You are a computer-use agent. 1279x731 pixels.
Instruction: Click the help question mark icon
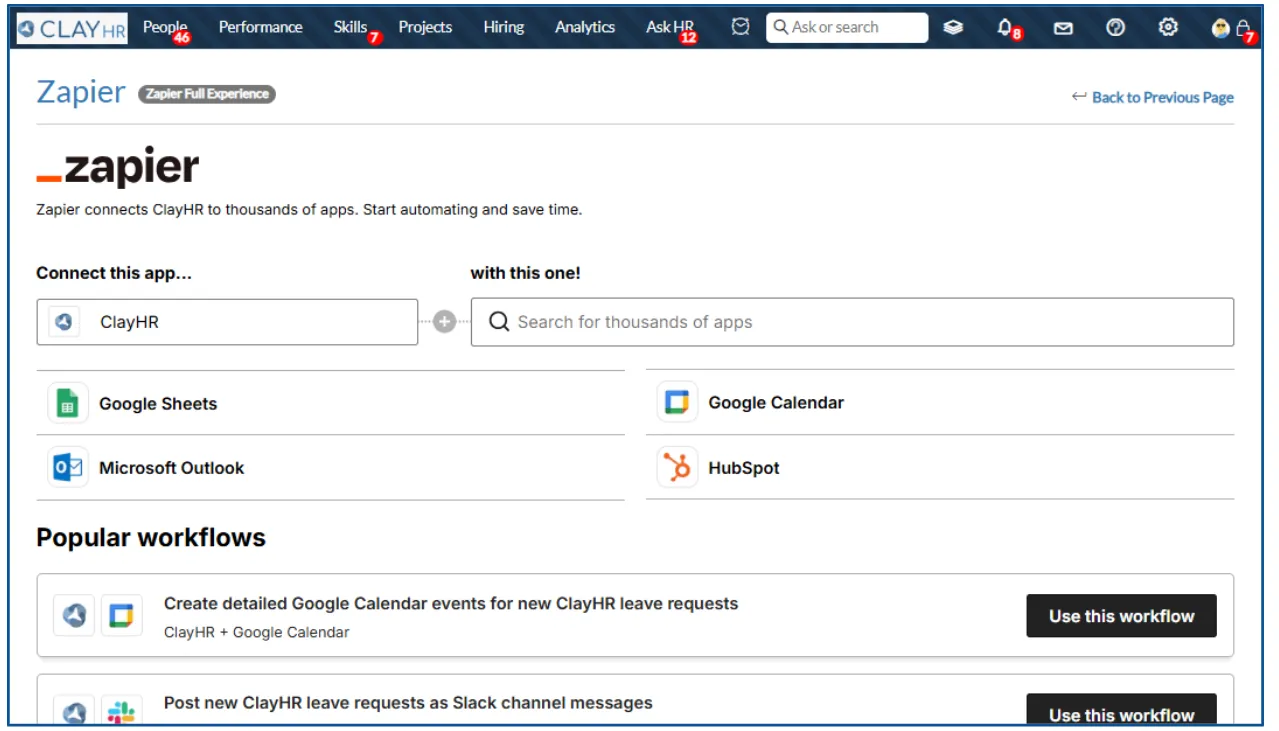1116,28
